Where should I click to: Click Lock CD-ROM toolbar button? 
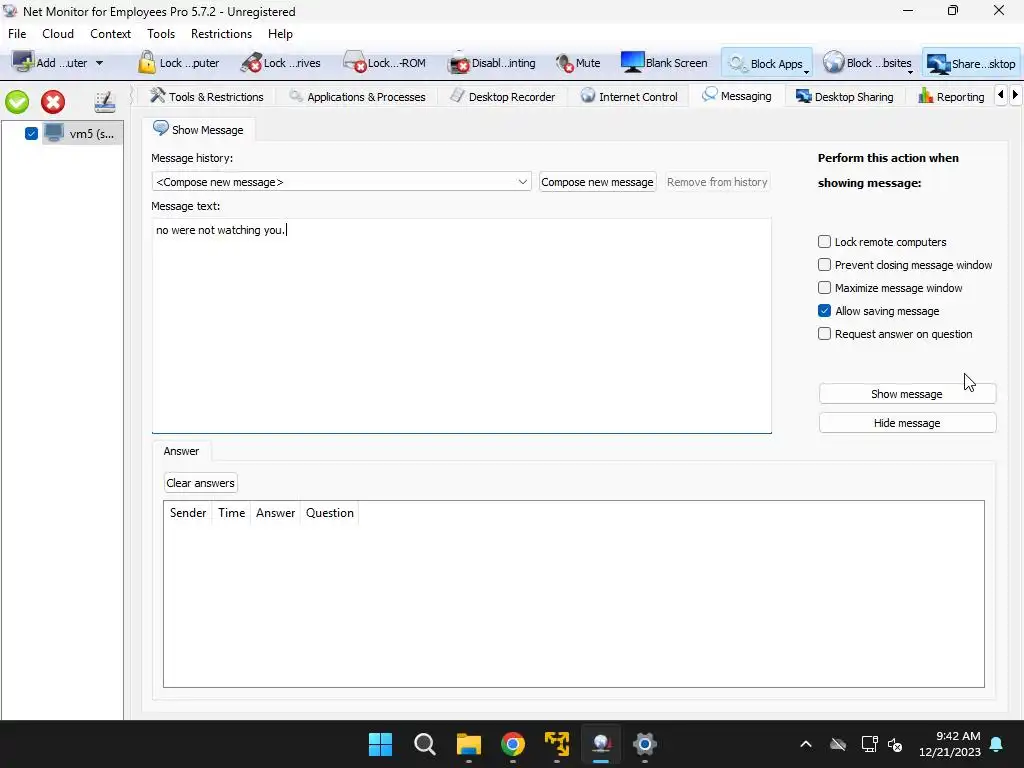coord(385,63)
